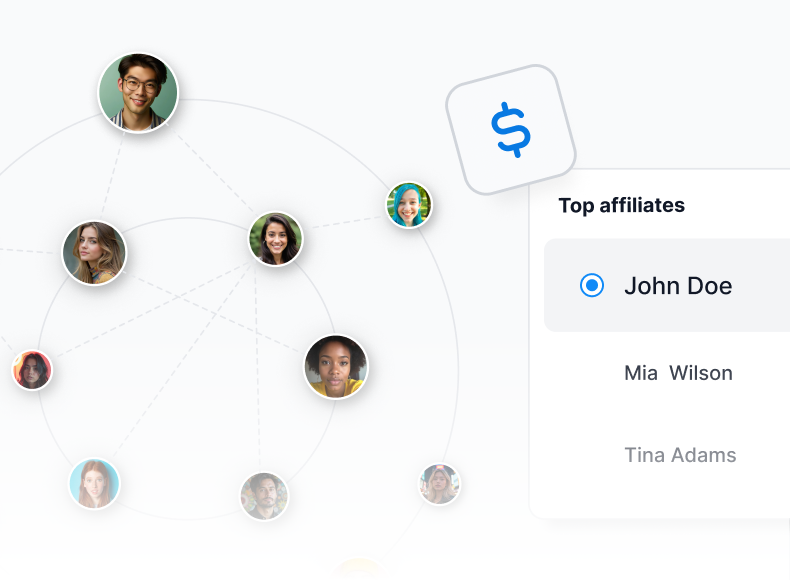Choose Mia Wilson in the affiliates list

coord(678,373)
